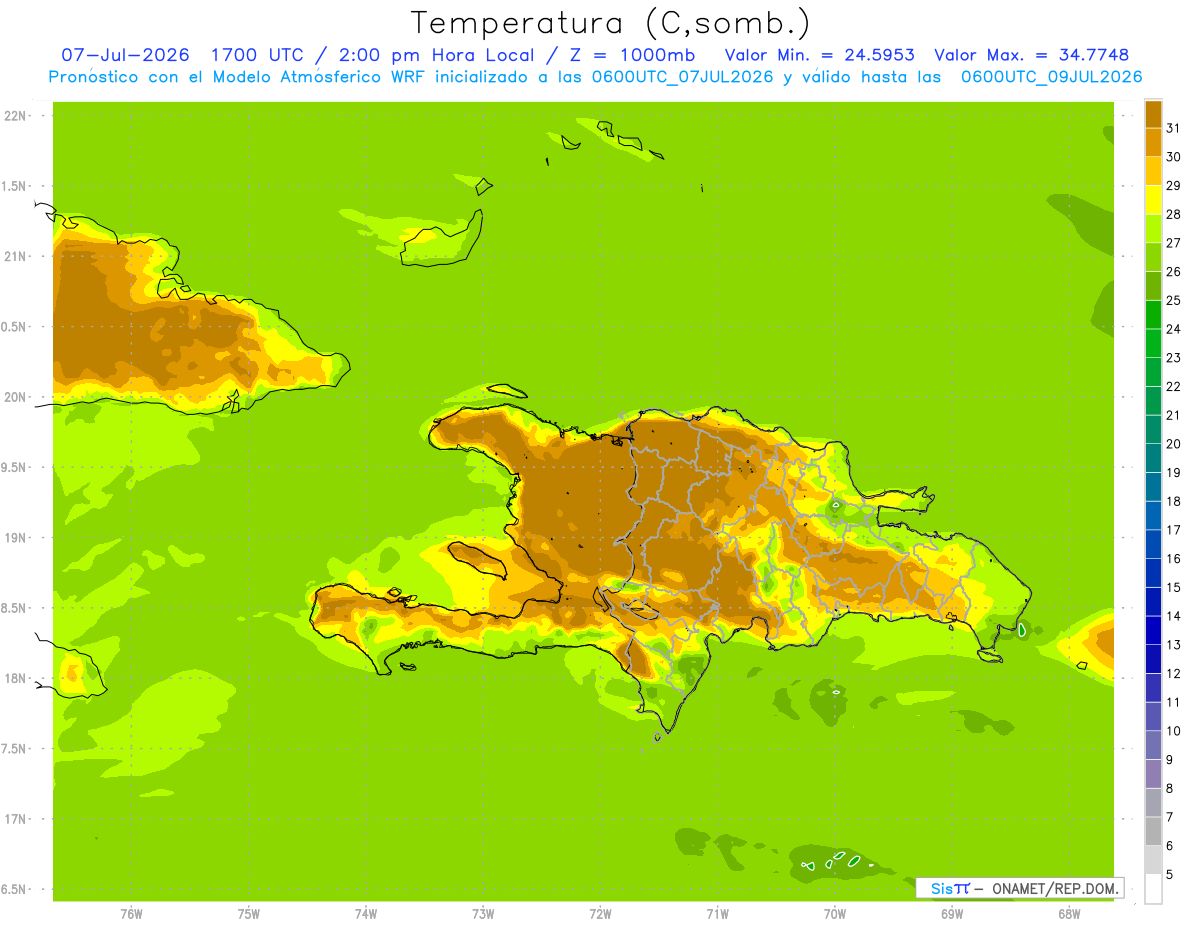Click the "75W" longitude axis label
Image resolution: width=1200 pixels, height=927 pixels.
[249, 914]
